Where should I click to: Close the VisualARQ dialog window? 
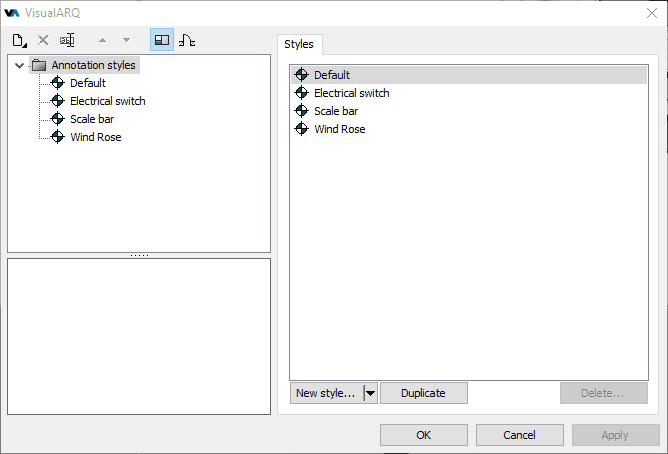coord(652,13)
